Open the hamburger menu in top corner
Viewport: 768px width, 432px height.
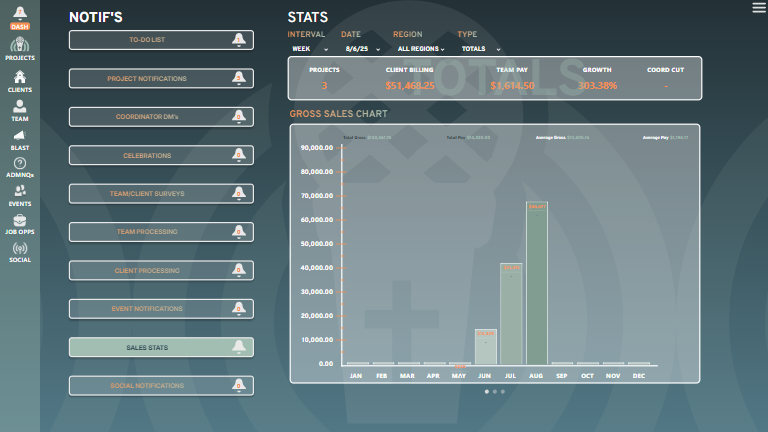(x=758, y=8)
